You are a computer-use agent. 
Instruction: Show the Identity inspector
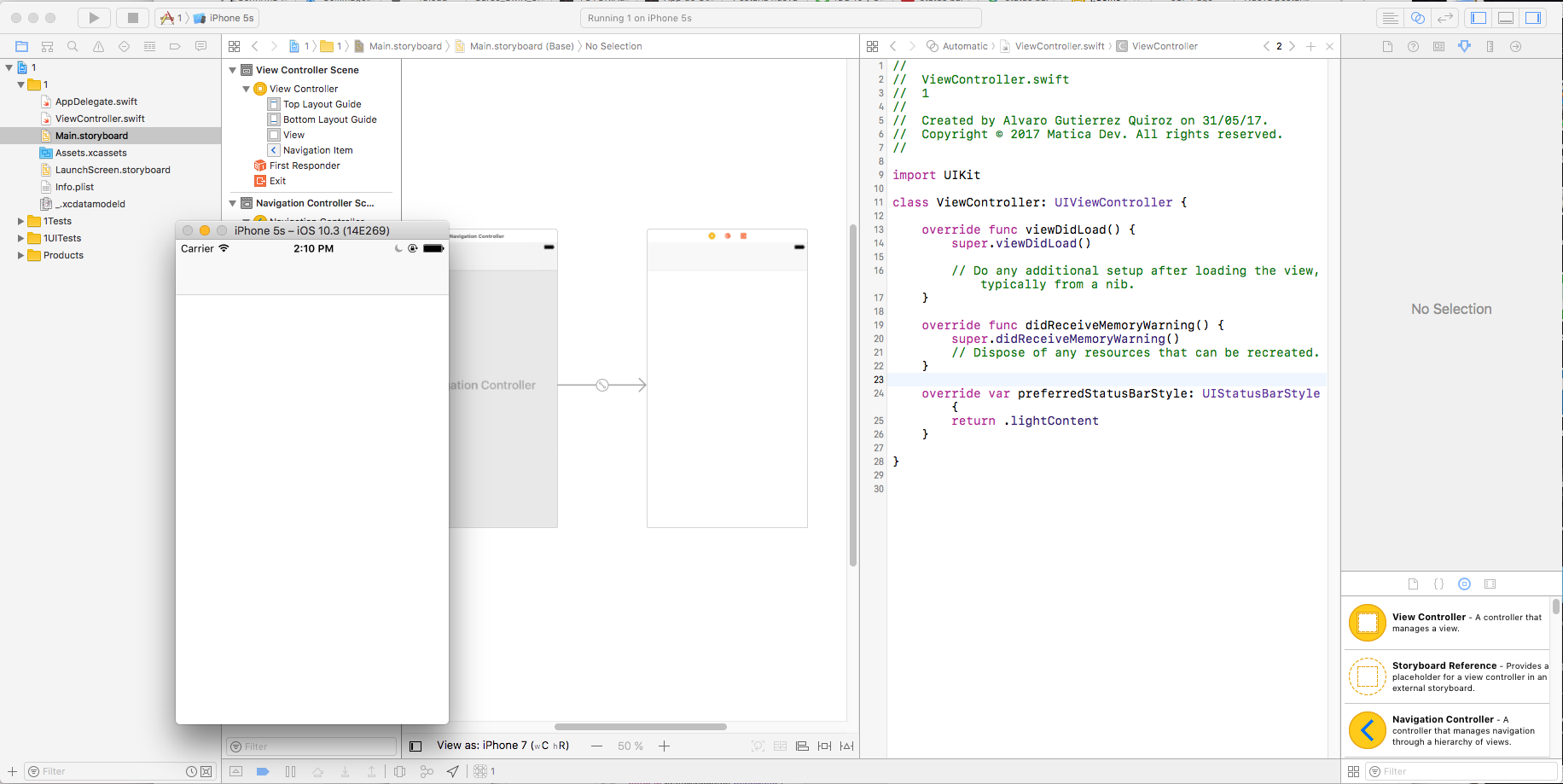1439,46
